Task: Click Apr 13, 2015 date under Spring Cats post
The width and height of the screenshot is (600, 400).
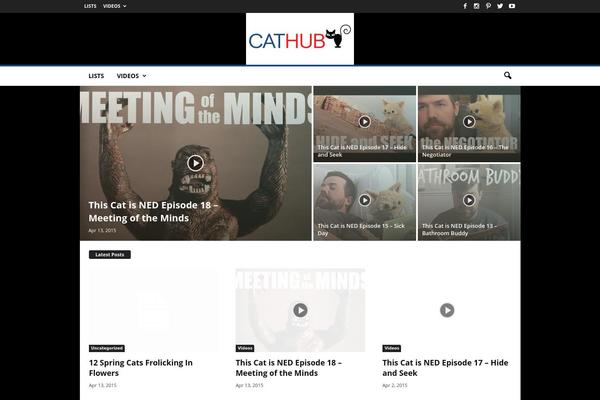Action: (103, 385)
